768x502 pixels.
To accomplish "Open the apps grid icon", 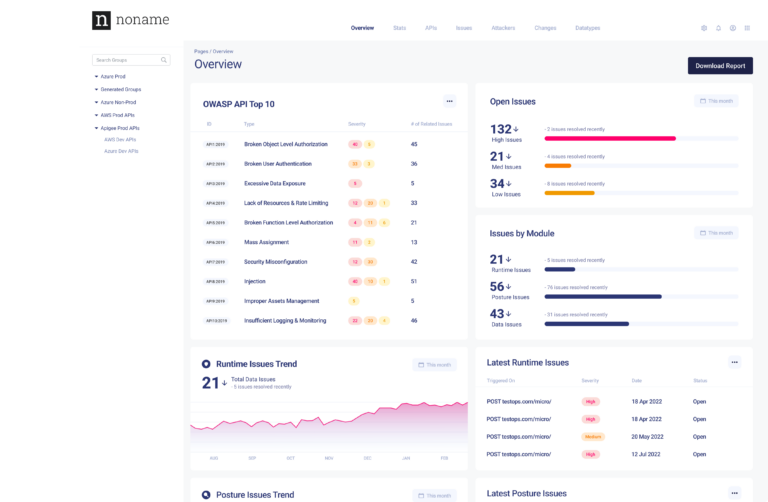I will 747,28.
